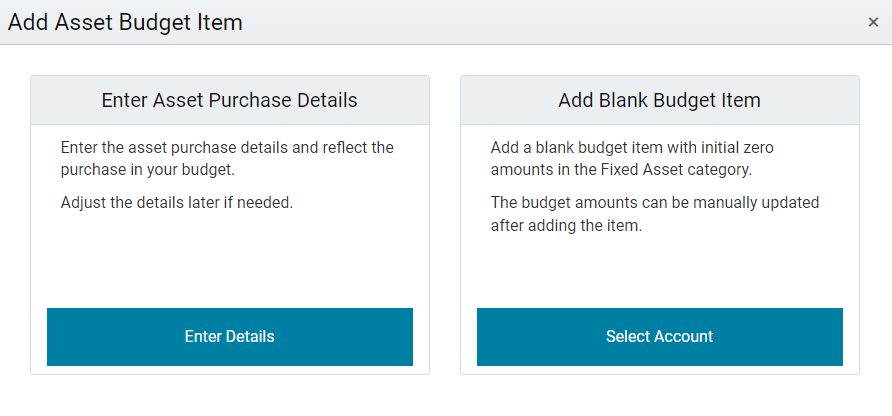Screen dimensions: 892x416
Task: Click the Add Asset Budget Item dialog title
Action: (x=125, y=22)
